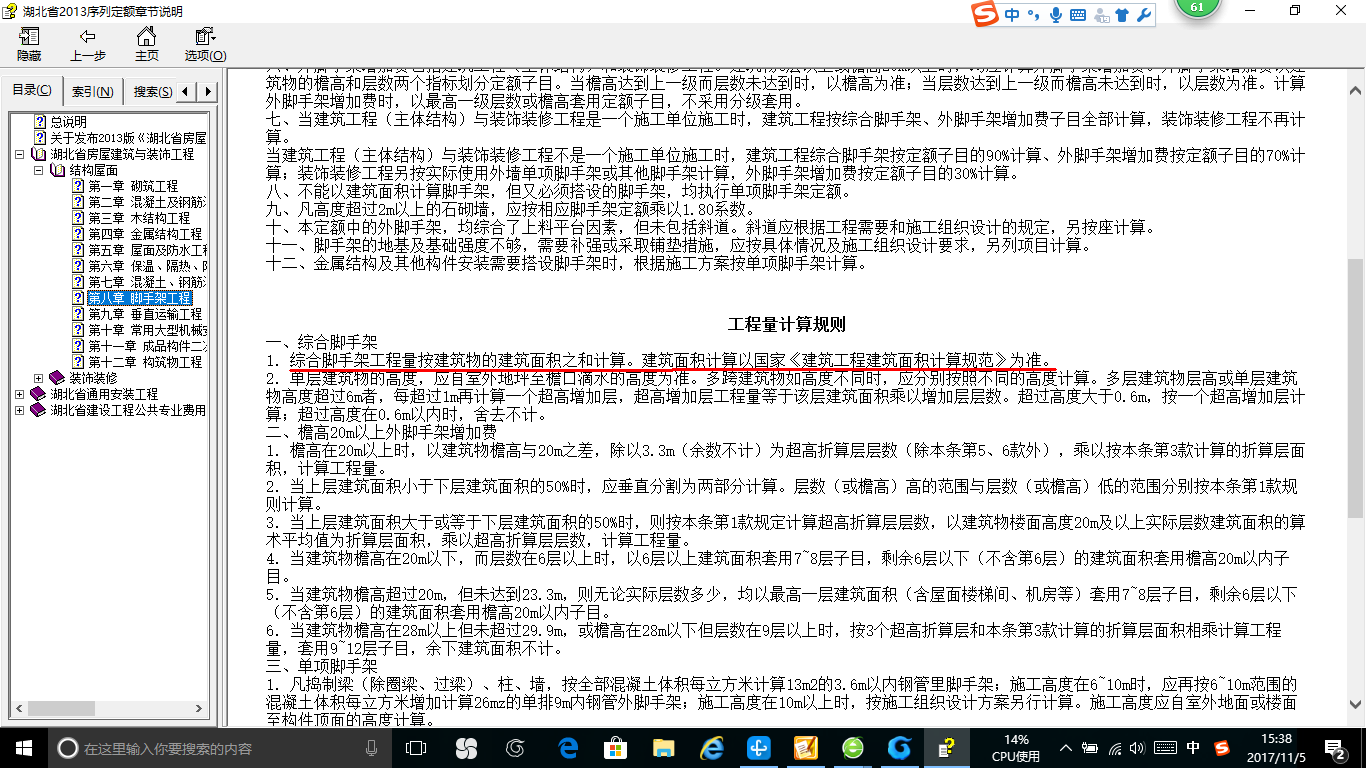Click the open-book icon of 湖北省房屋建筑与装饰工程
The height and width of the screenshot is (768, 1366).
(39, 154)
